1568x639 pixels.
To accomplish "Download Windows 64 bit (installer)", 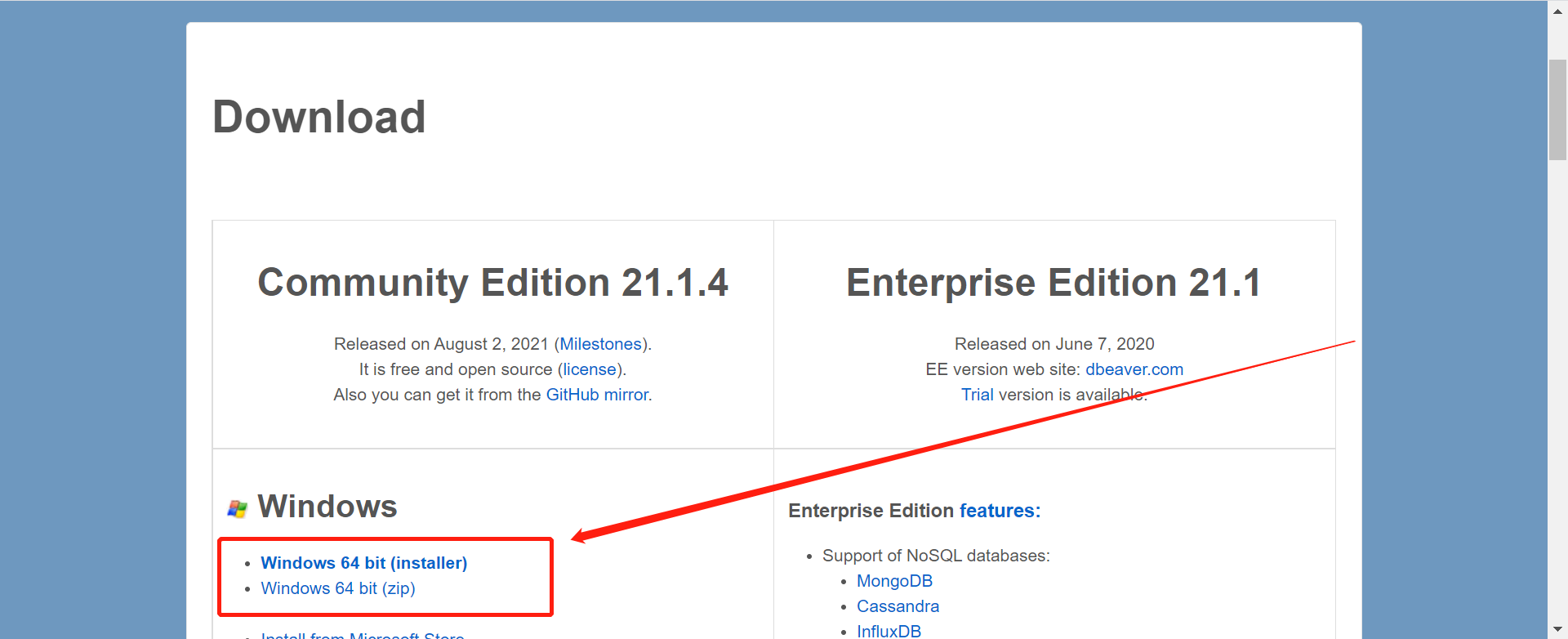I will pos(364,563).
